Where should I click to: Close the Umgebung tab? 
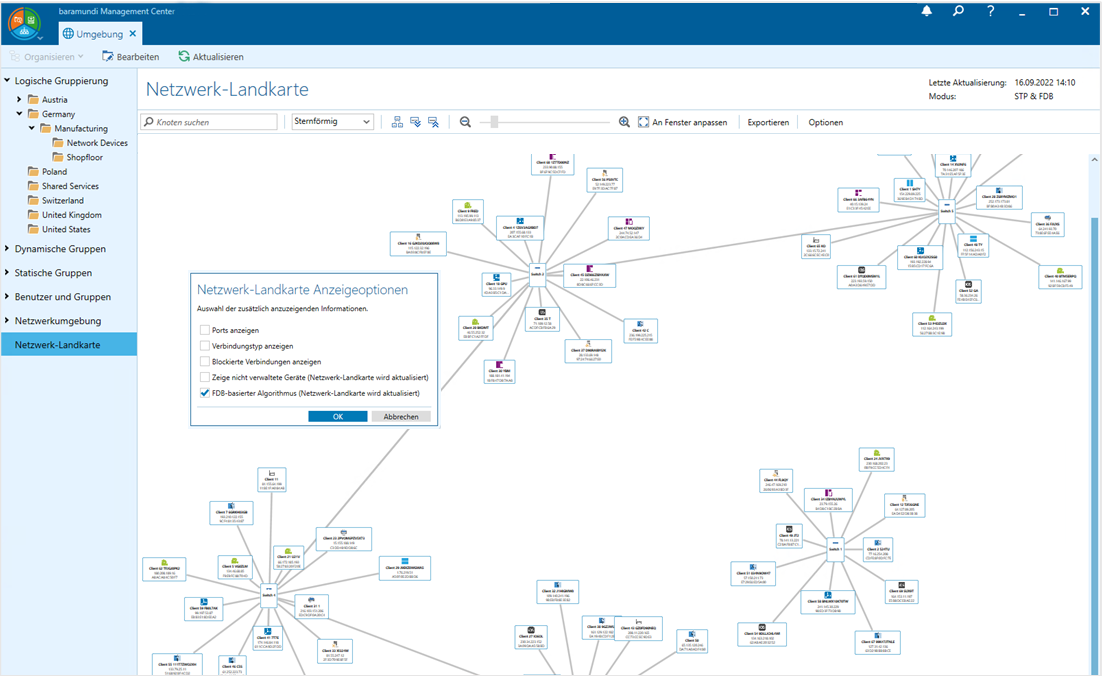133,34
